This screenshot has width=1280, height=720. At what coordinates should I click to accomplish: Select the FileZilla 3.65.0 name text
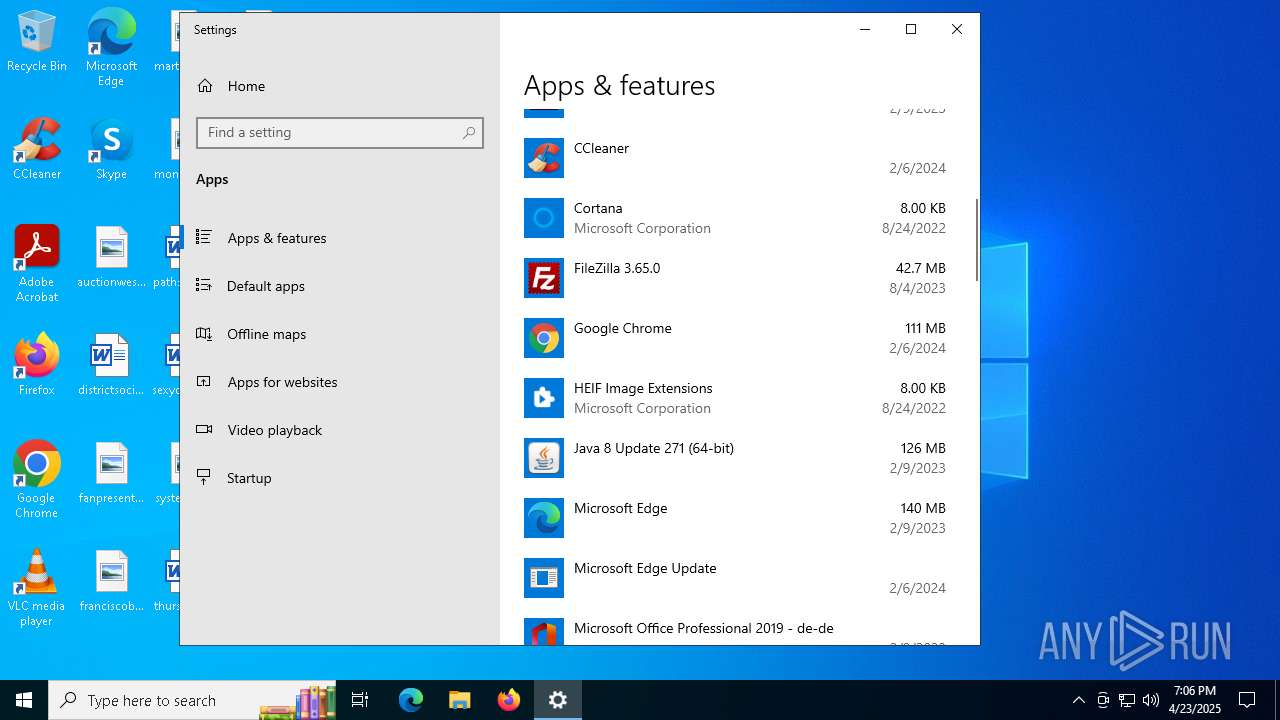(617, 268)
